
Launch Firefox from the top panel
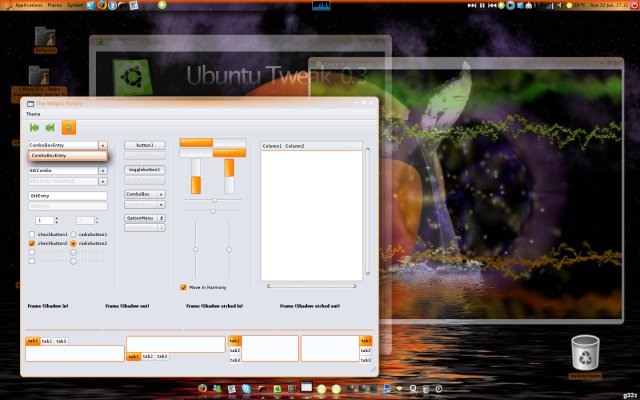click(x=102, y=5)
